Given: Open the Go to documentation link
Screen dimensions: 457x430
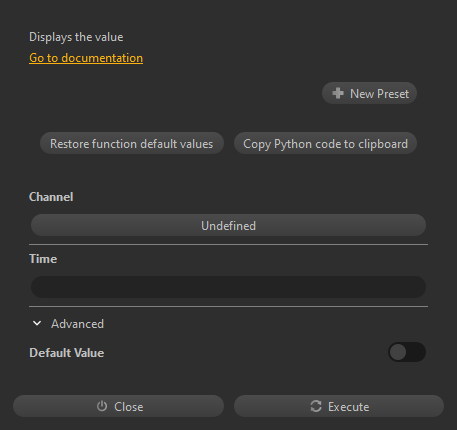Looking at the screenshot, I should [86, 58].
